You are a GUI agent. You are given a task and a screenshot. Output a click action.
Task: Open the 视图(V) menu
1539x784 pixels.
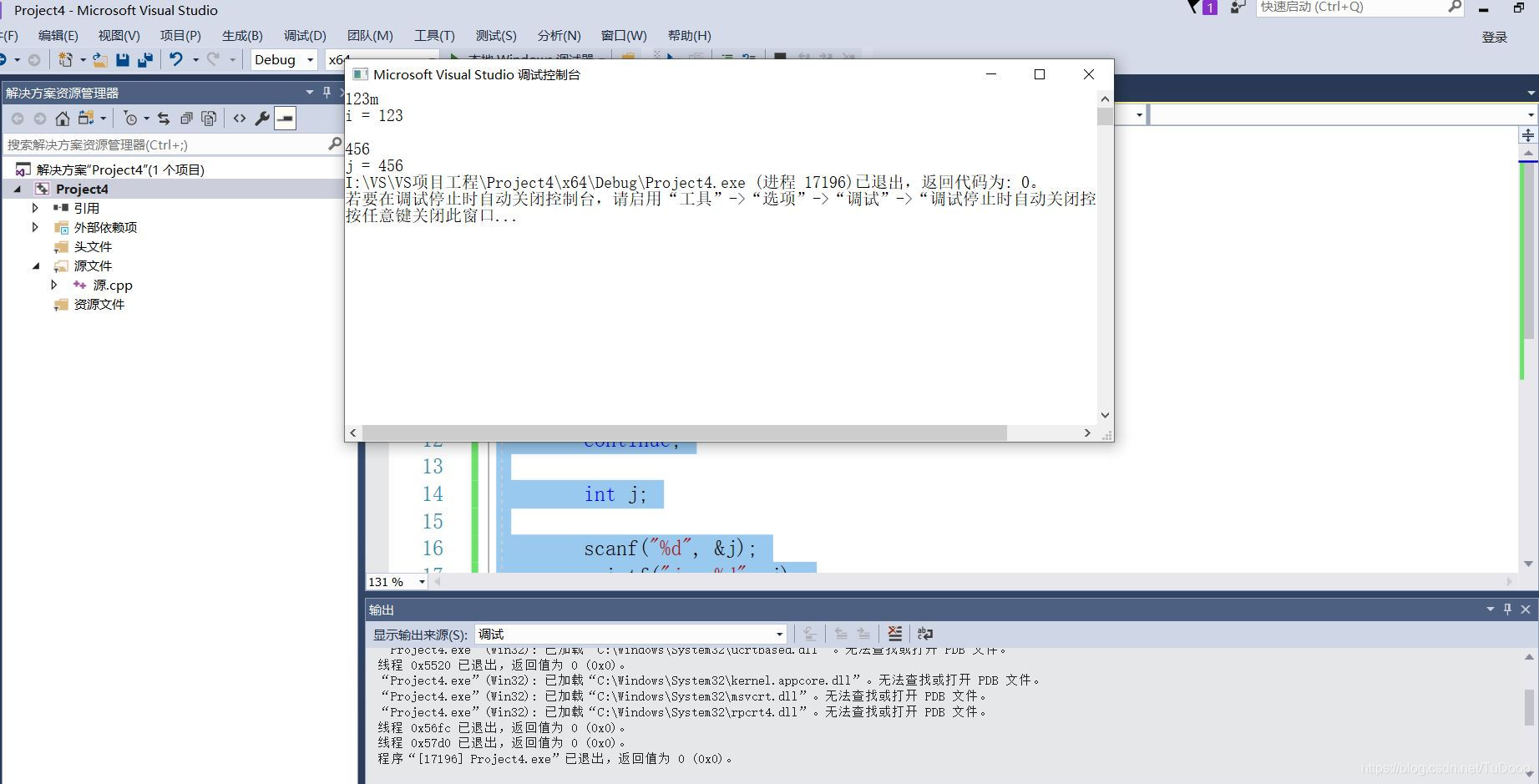click(x=119, y=35)
